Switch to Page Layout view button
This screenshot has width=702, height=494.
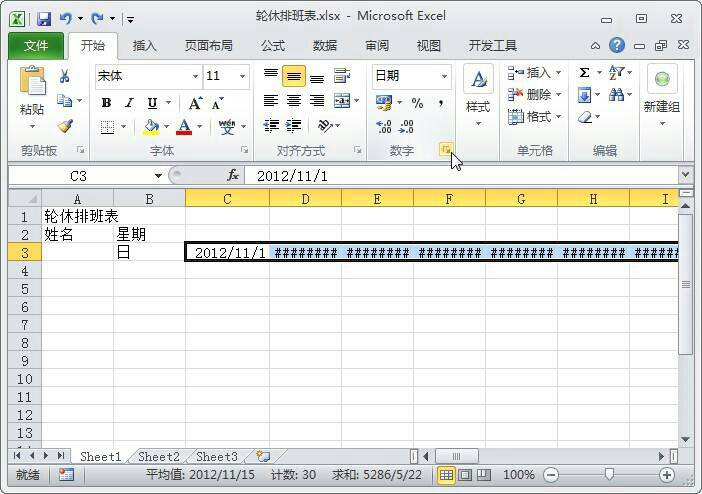pos(465,475)
